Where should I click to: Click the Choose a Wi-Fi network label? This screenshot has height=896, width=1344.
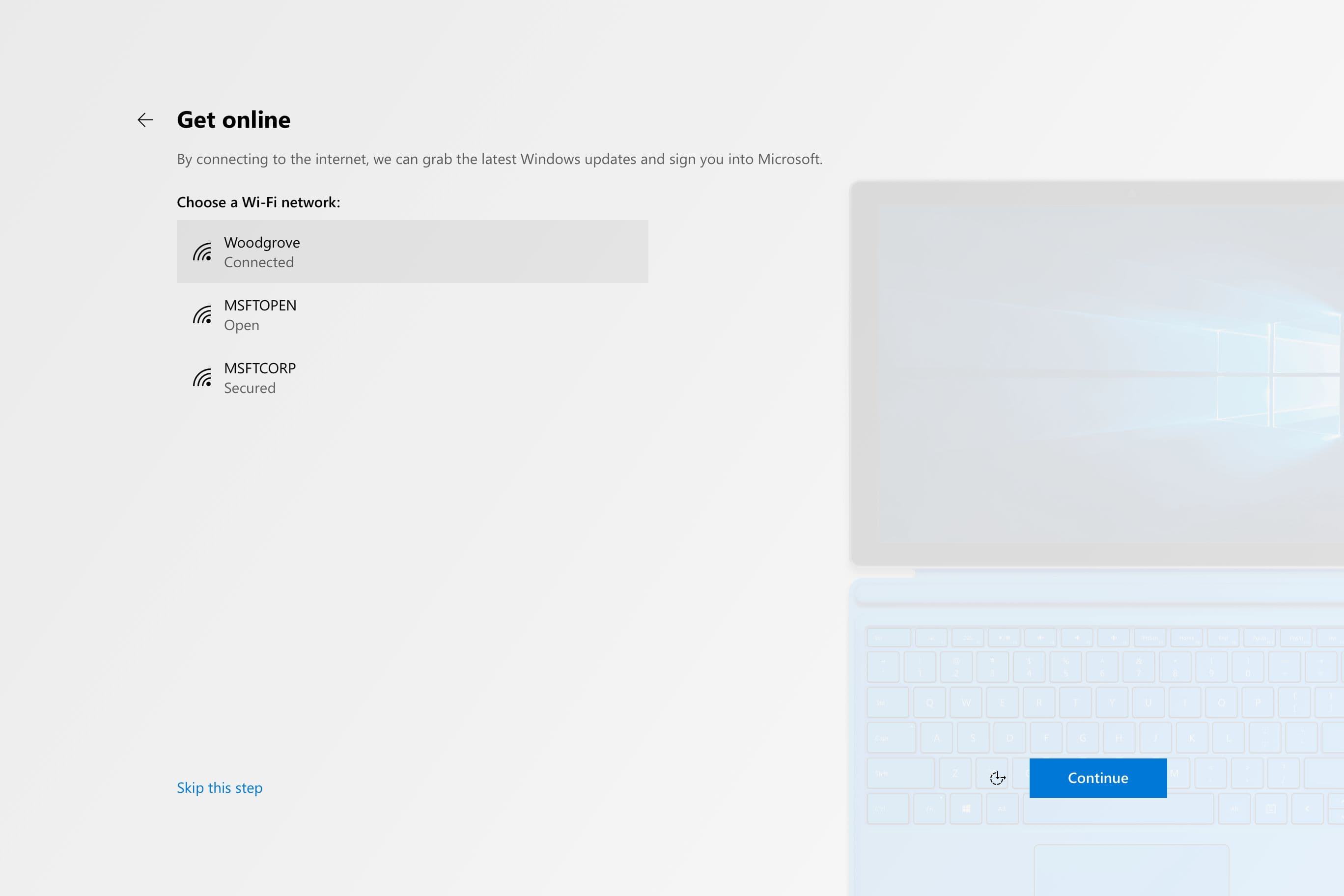(x=258, y=202)
